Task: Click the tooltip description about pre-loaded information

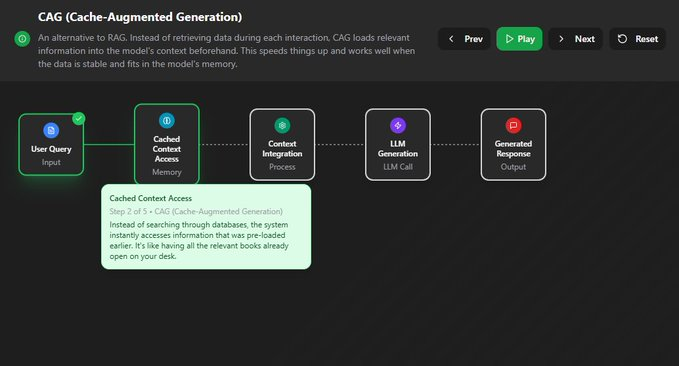Action: coord(199,240)
